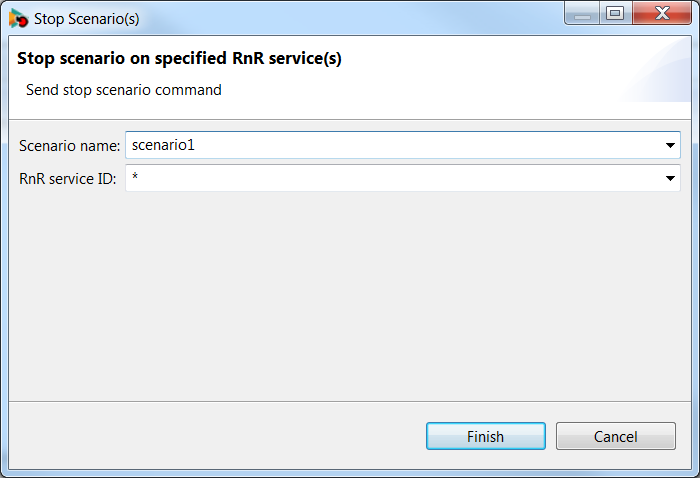Select the asterisk value in service ID box

[x=135, y=176]
